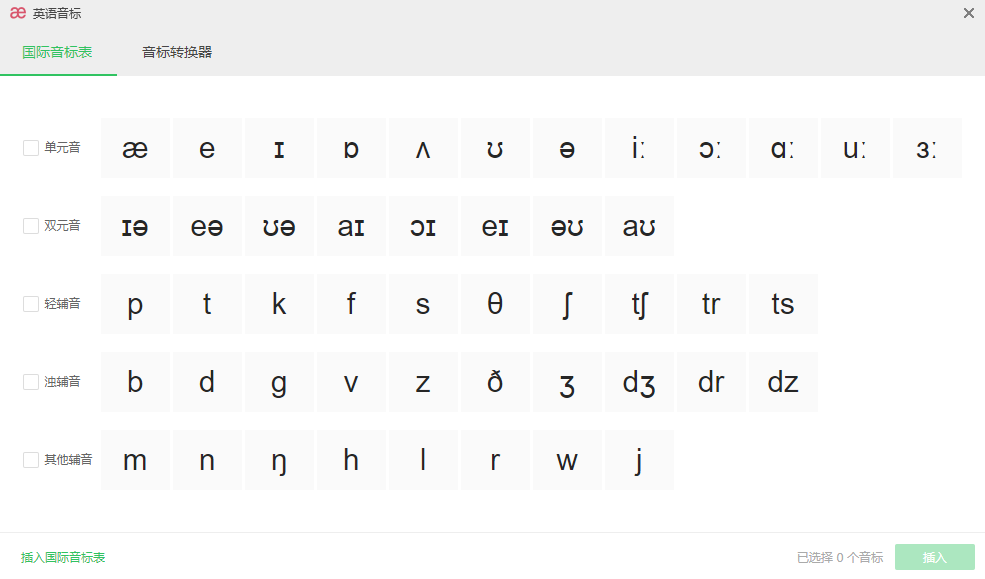The width and height of the screenshot is (985, 579).
Task: Click the tʃ affricate symbol
Action: pos(639,304)
